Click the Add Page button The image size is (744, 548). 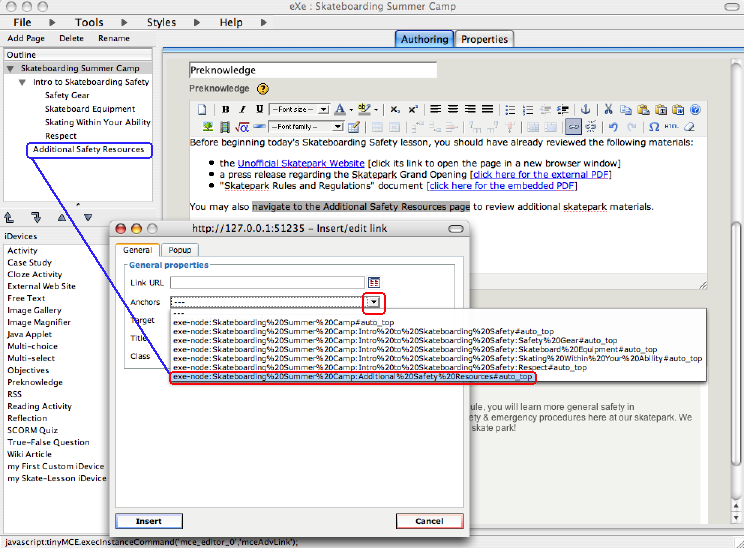click(x=26, y=38)
